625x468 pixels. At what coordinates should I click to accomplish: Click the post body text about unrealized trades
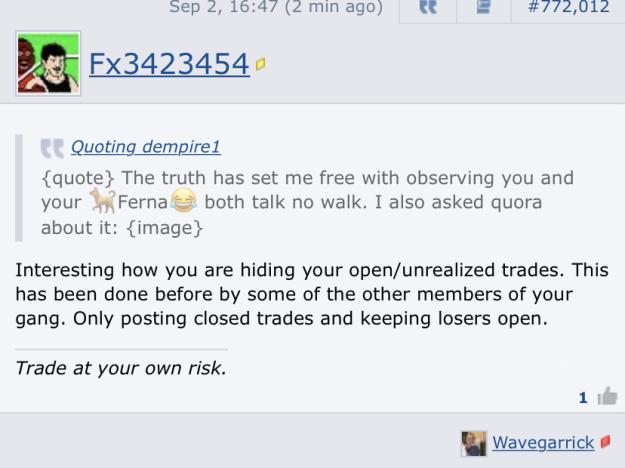(x=312, y=294)
